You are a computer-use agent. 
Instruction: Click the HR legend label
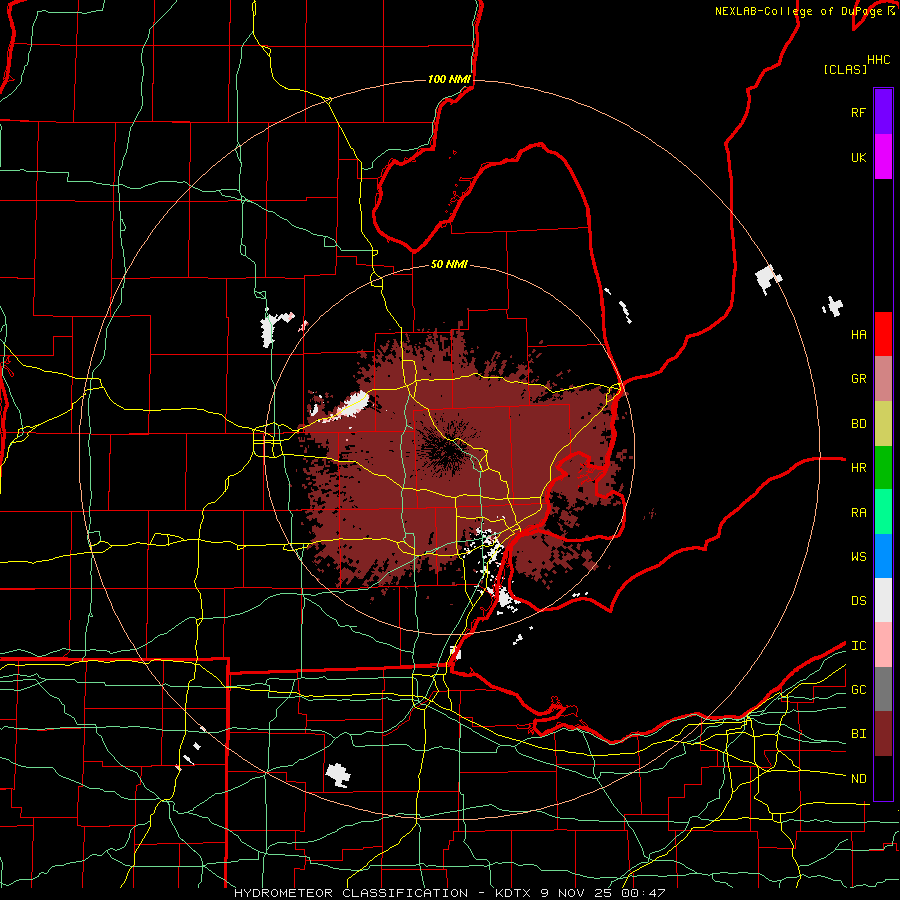click(858, 468)
